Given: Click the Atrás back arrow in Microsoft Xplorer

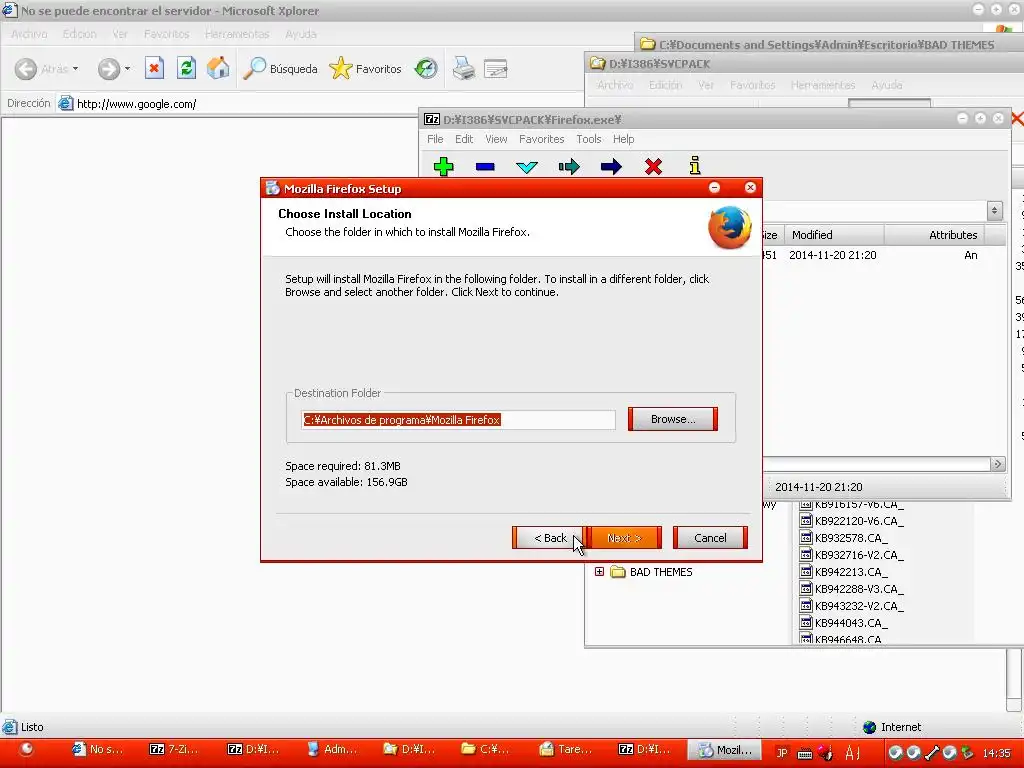Looking at the screenshot, I should (25, 69).
